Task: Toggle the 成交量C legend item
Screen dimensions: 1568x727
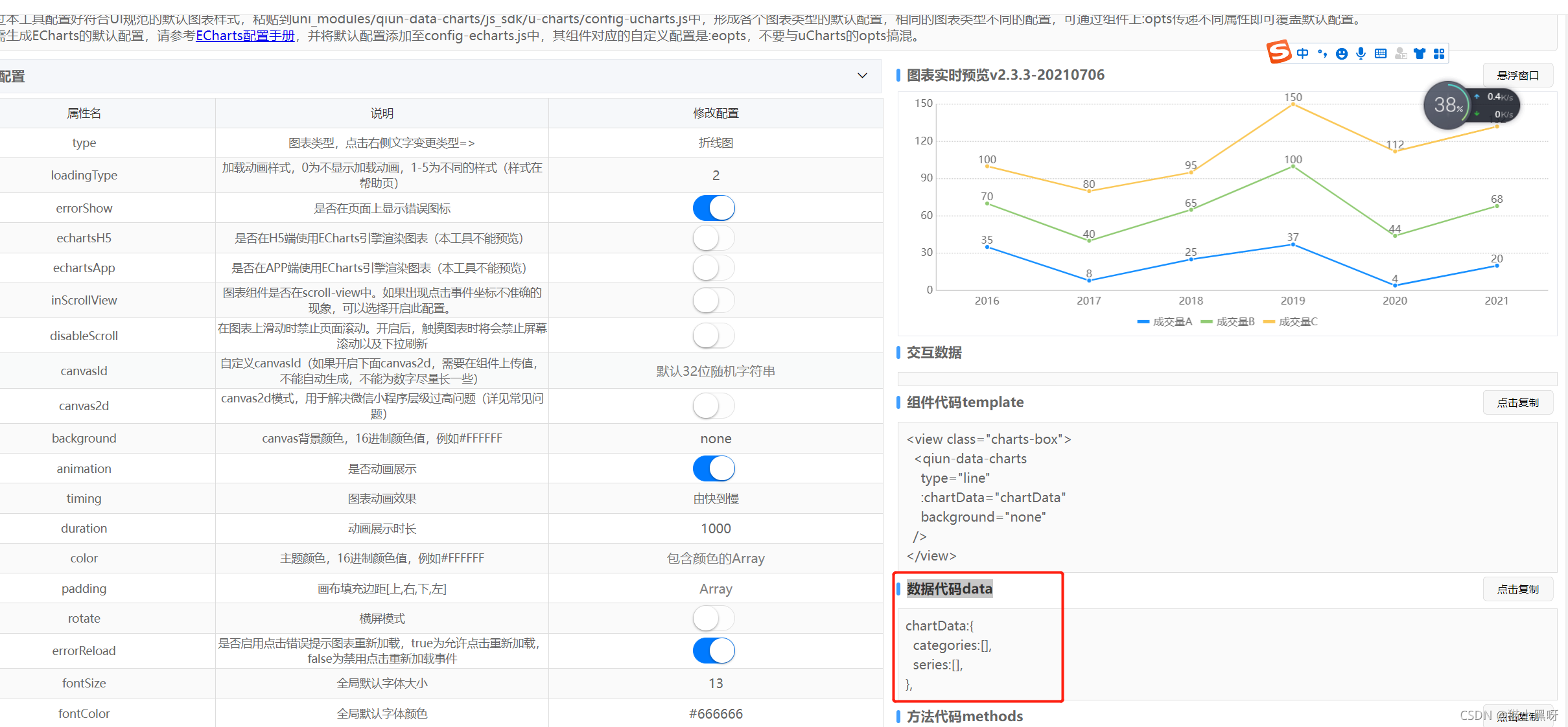Action: 1290,321
